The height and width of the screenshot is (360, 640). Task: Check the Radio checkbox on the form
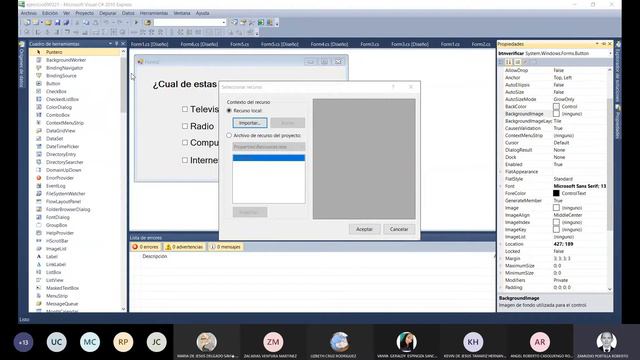pos(185,126)
